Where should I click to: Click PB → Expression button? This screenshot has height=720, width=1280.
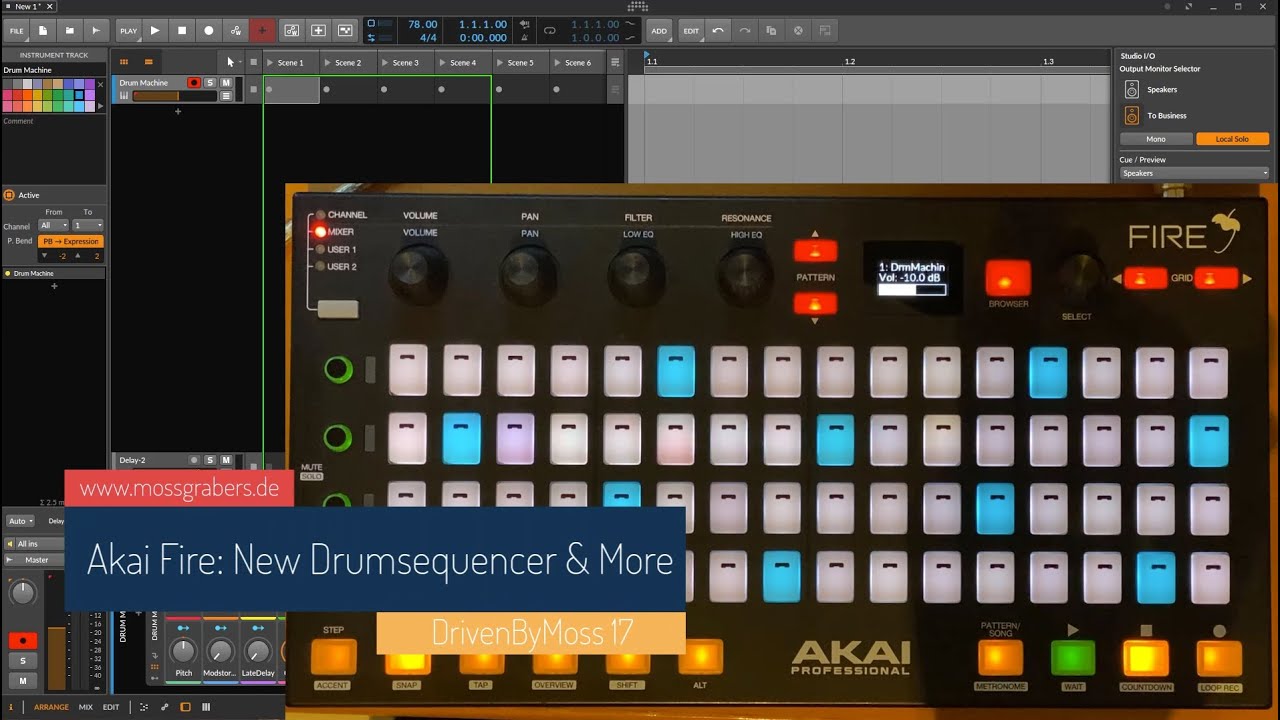tap(70, 241)
